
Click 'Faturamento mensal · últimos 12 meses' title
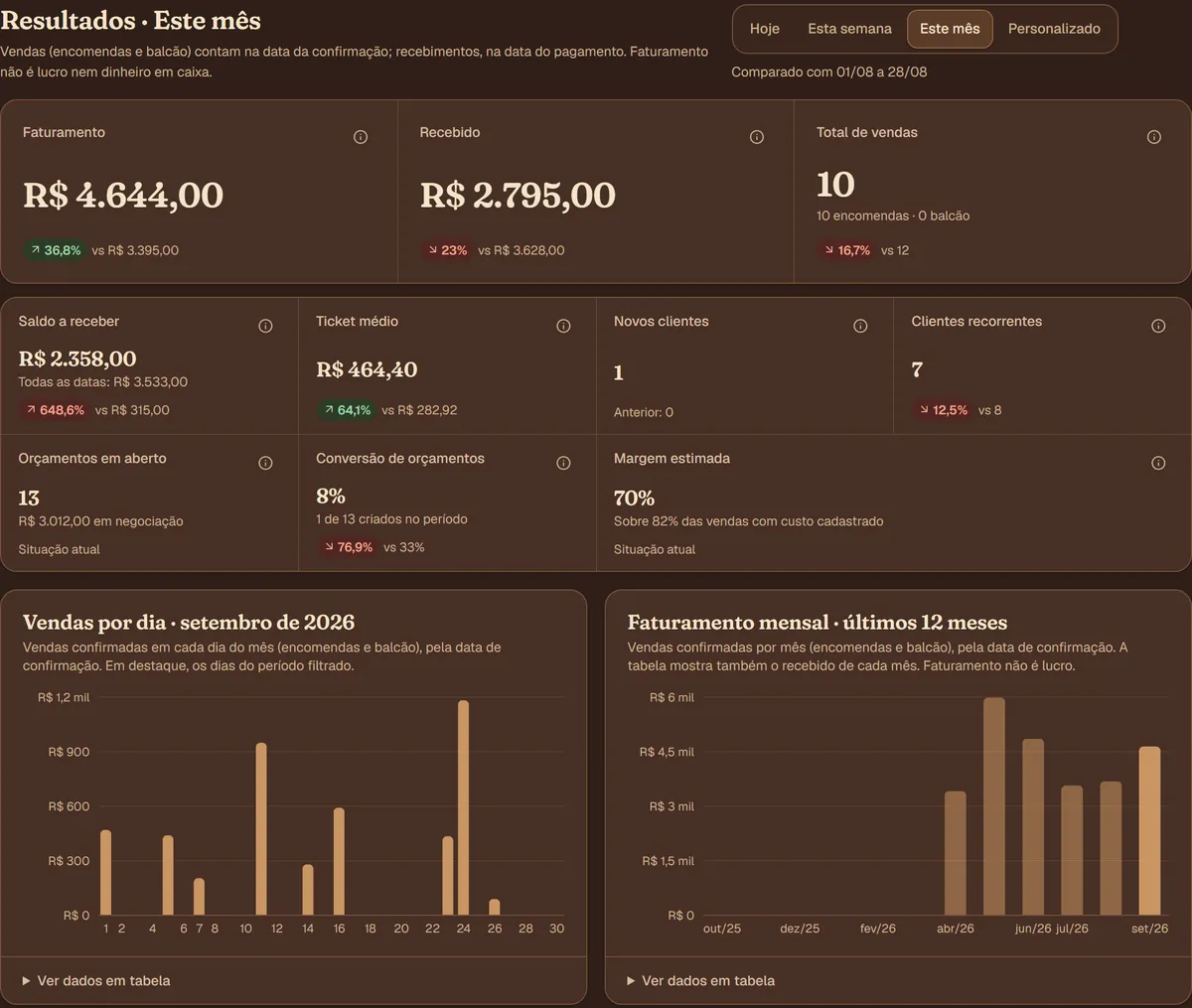(x=818, y=623)
